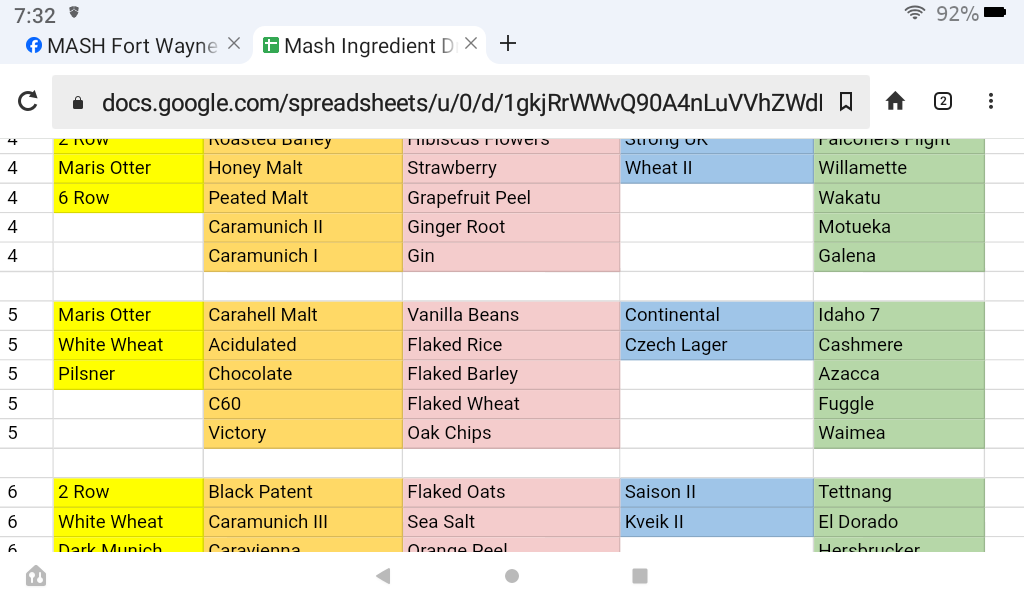
Task: Select the blue Czech Lager cell
Action: click(x=716, y=344)
